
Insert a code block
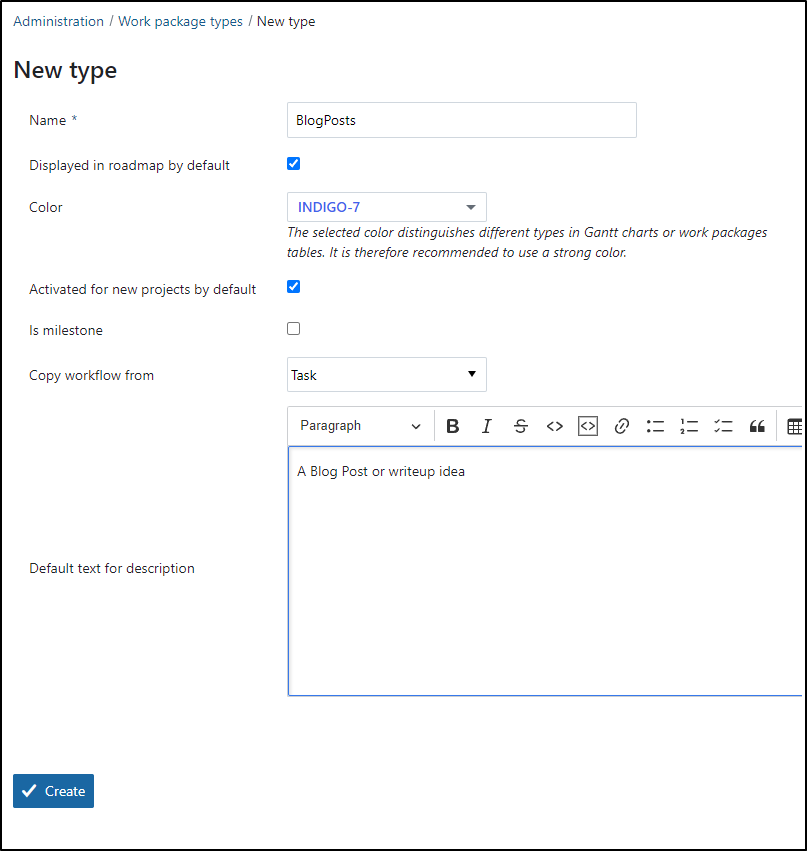click(588, 426)
